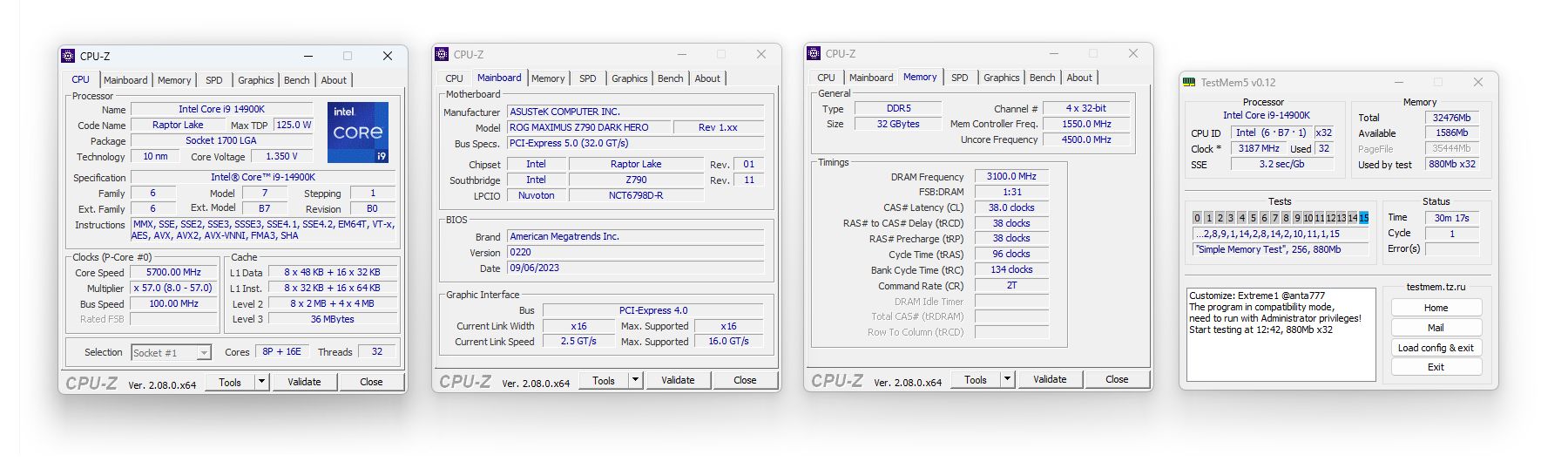The width and height of the screenshot is (1568, 462).
Task: Click the Core Speed value 5700.00 MHz
Action: (x=173, y=272)
